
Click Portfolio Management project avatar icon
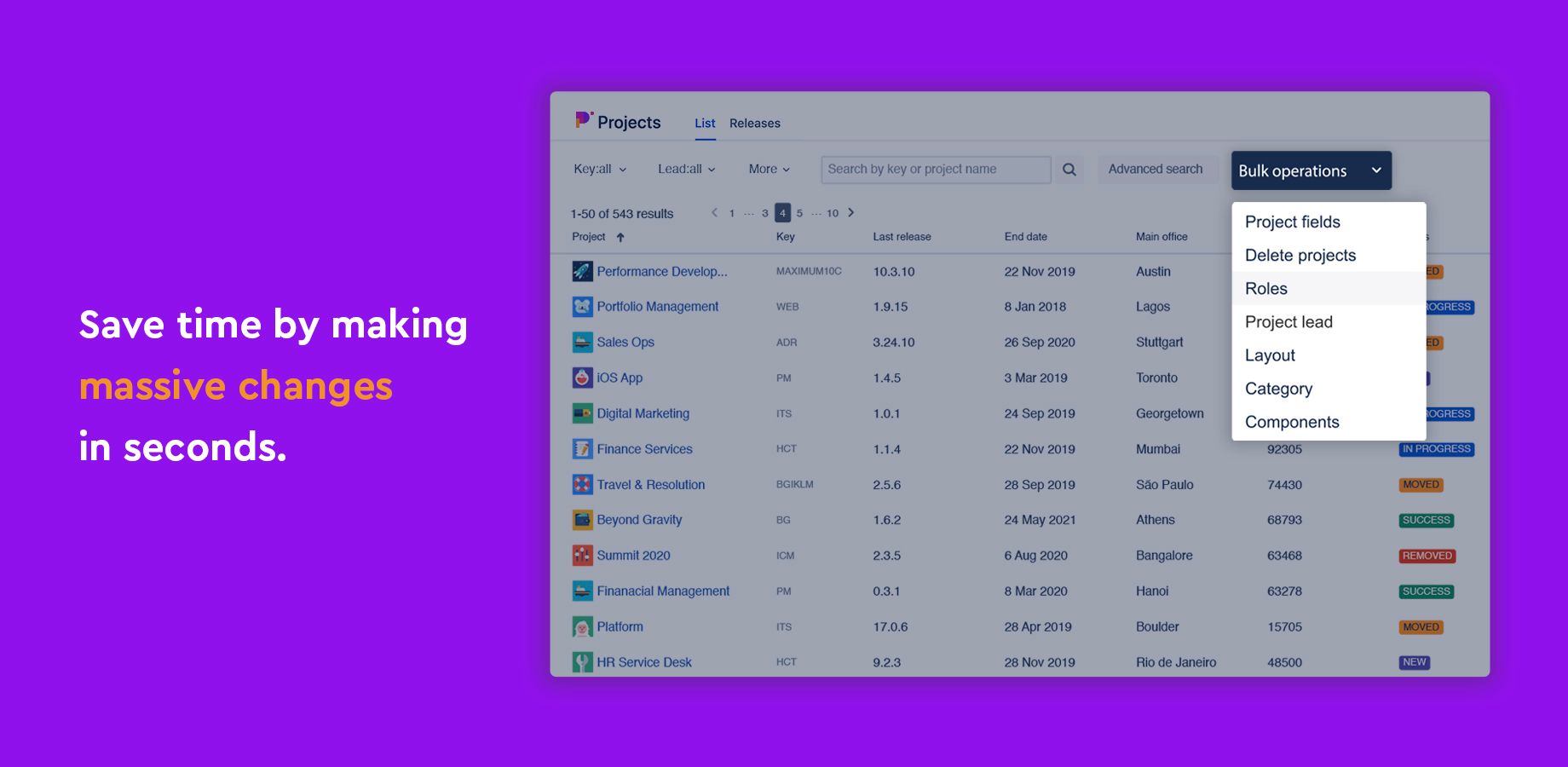[582, 307]
